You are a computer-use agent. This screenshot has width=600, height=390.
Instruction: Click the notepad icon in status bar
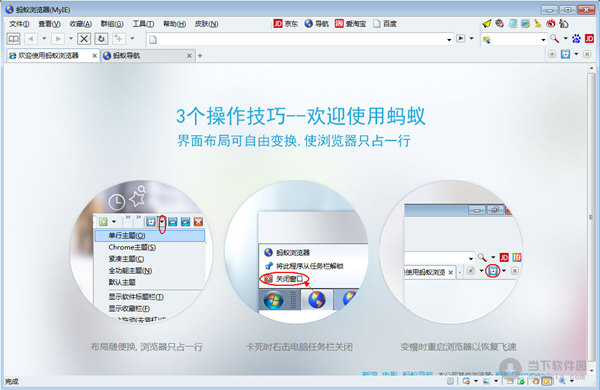pos(451,381)
